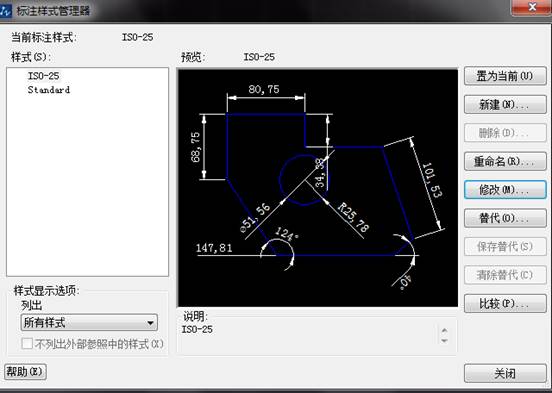Click 替代(O) override button
Image resolution: width=552 pixels, height=393 pixels.
505,218
